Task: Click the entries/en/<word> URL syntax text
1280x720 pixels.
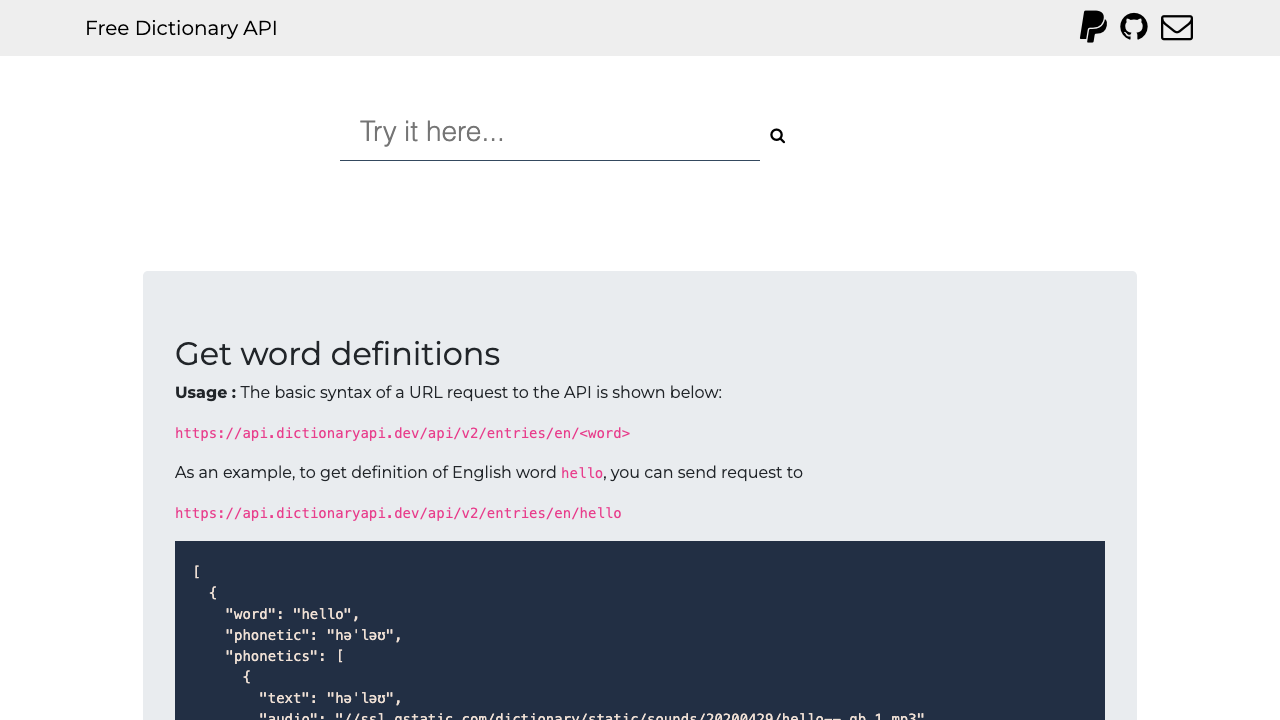Action: click(402, 433)
